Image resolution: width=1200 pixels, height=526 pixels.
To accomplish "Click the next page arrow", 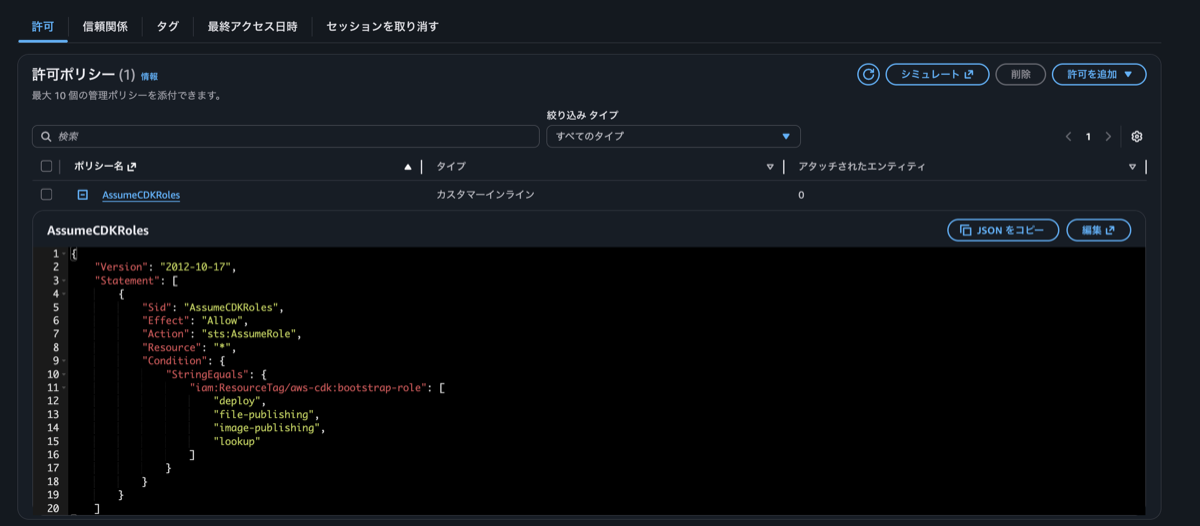I will pyautogui.click(x=1108, y=136).
